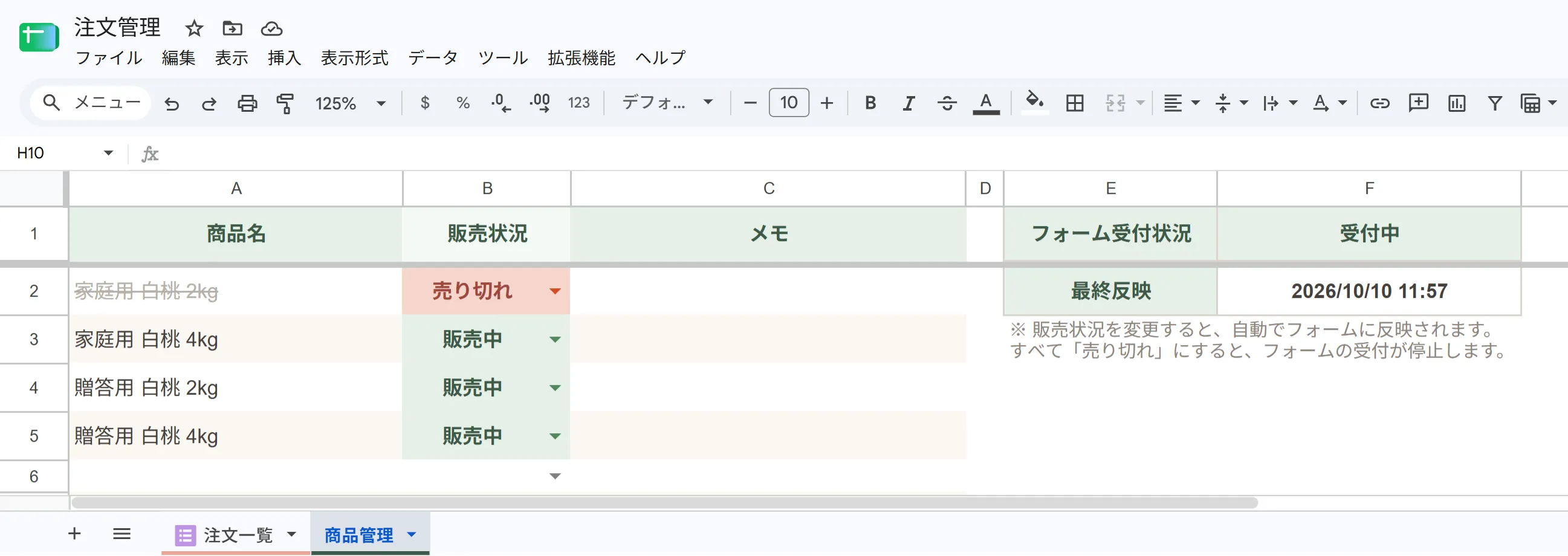Screen dimensions: 1568x556
Task: Open text color picker
Action: (986, 103)
